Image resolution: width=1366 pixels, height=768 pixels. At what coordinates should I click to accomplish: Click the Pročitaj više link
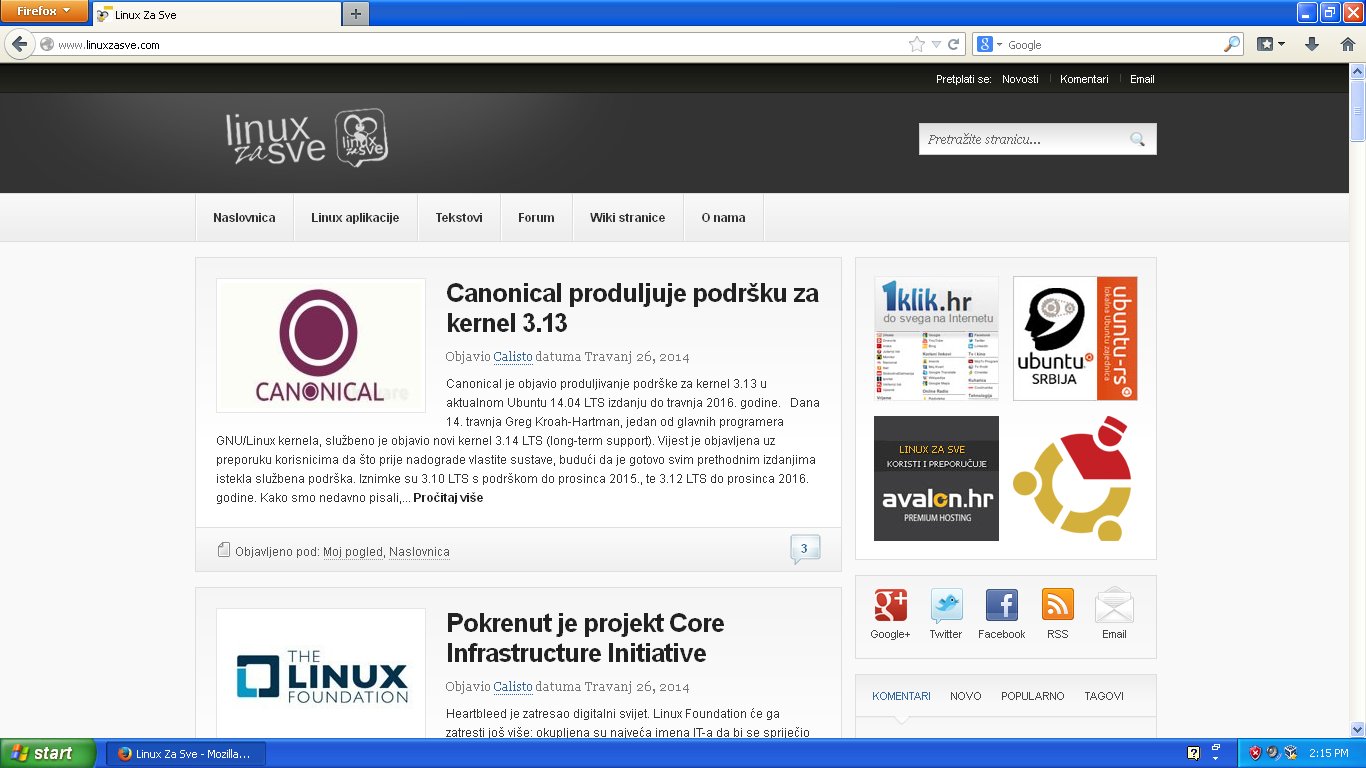[448, 498]
